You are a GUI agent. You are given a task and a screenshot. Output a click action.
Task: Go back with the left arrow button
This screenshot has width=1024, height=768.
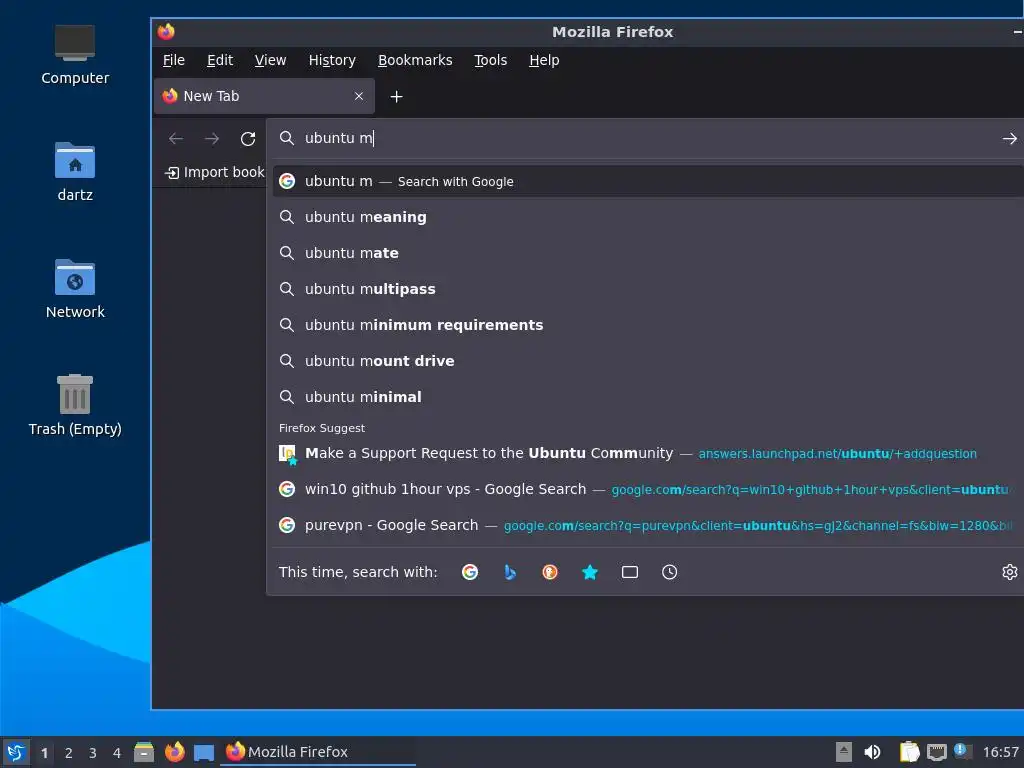point(176,138)
